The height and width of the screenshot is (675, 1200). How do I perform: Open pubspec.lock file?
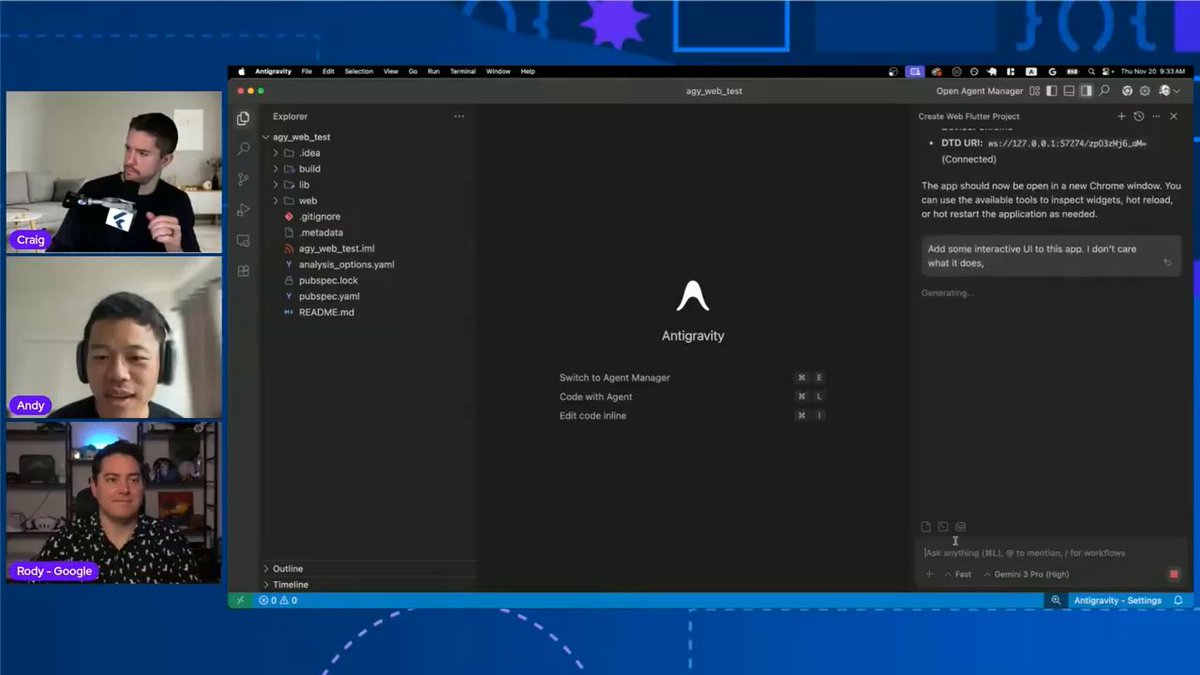point(328,281)
